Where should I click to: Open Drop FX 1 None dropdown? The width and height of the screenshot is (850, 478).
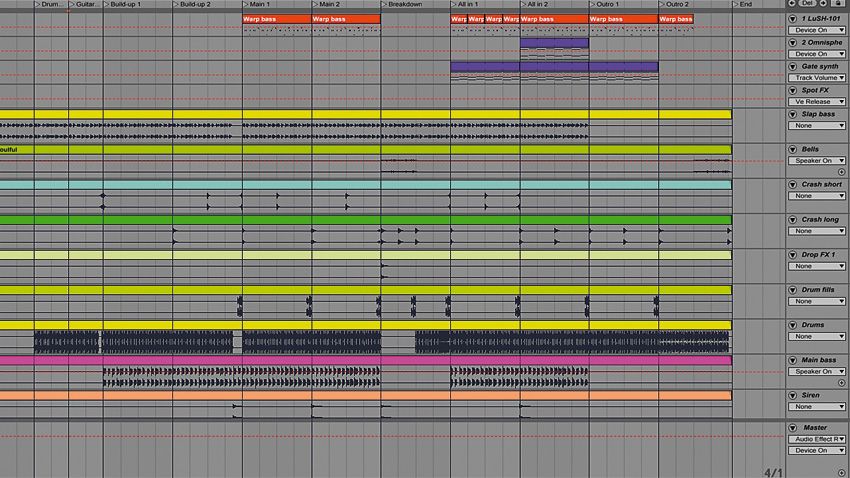click(x=817, y=266)
